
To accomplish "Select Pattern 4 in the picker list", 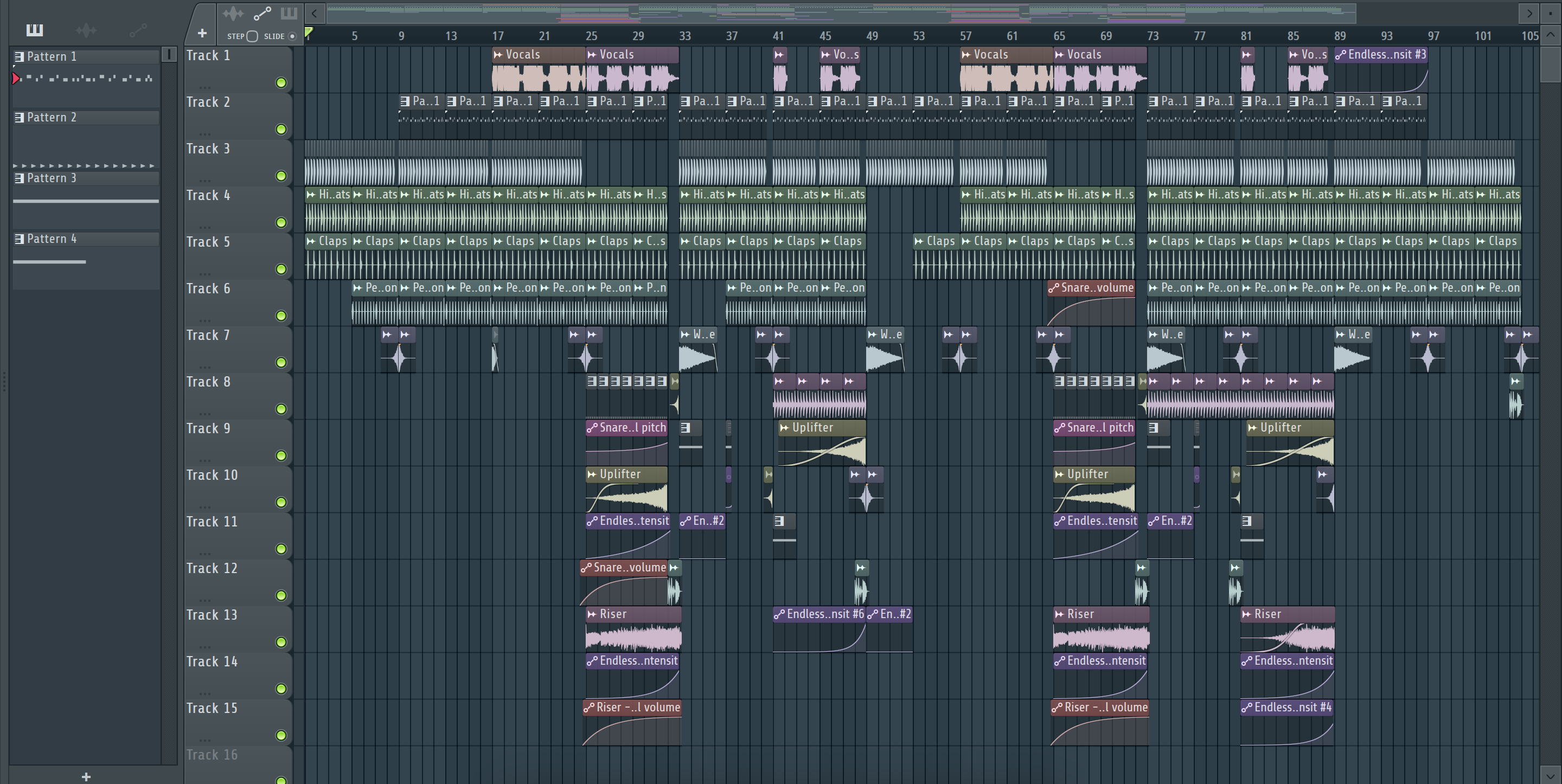I will [x=86, y=239].
